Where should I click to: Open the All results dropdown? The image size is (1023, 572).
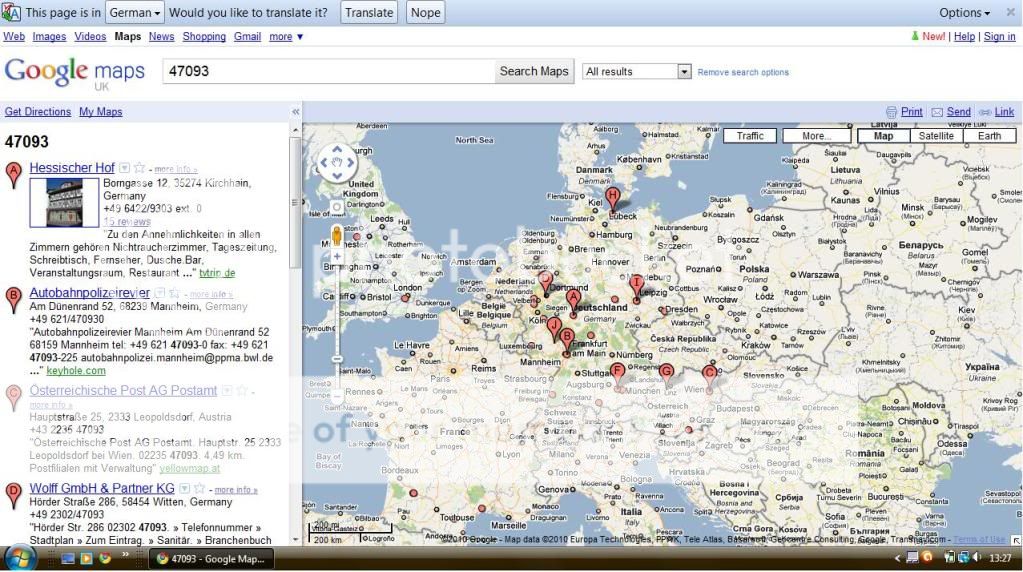684,72
